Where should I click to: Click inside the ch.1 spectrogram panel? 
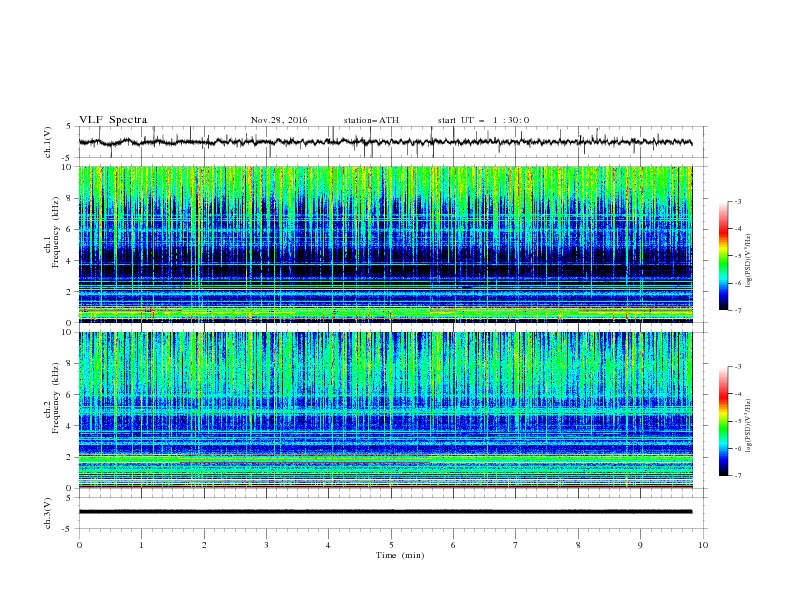click(x=385, y=244)
